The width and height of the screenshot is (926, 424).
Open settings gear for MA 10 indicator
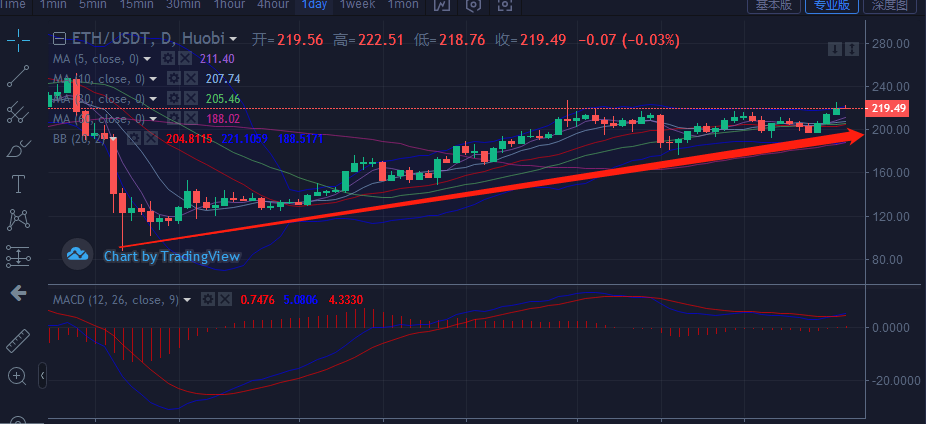click(x=174, y=78)
